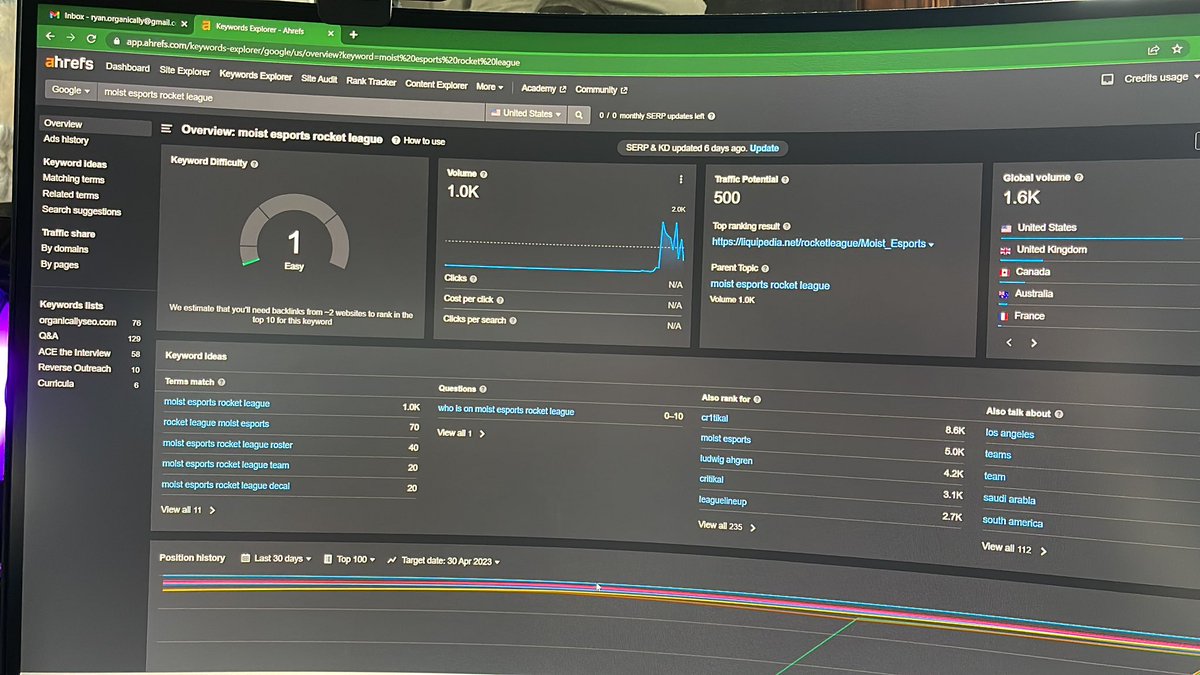Image resolution: width=1200 pixels, height=675 pixels.
Task: Click the Also talk about info icon
Action: (x=1058, y=413)
